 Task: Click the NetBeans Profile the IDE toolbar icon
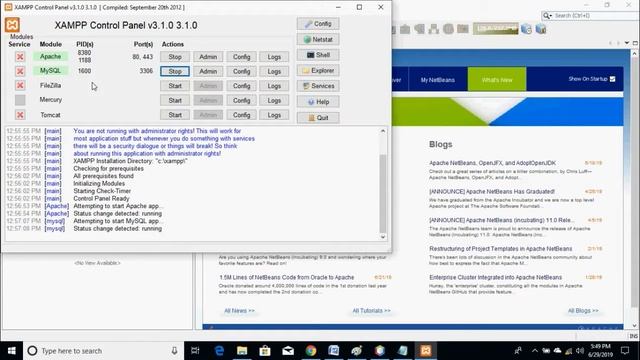pyautogui.click(x=526, y=29)
